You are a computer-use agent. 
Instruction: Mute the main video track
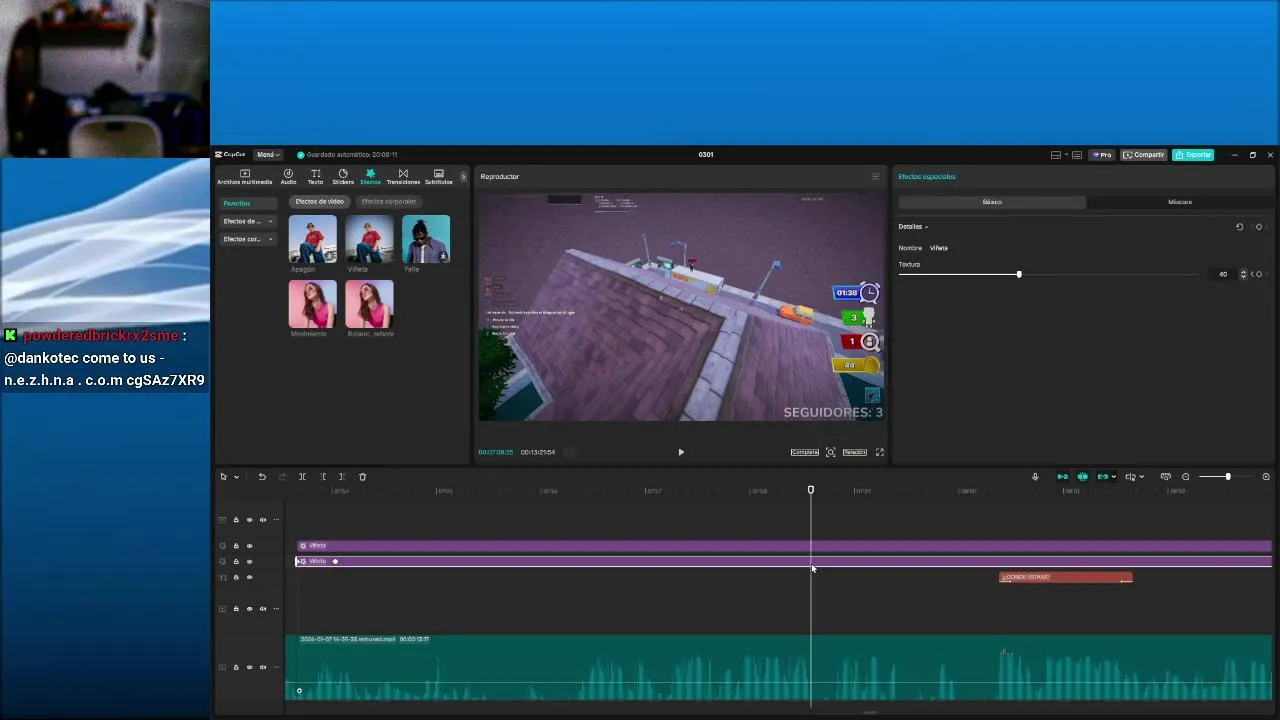coord(263,667)
